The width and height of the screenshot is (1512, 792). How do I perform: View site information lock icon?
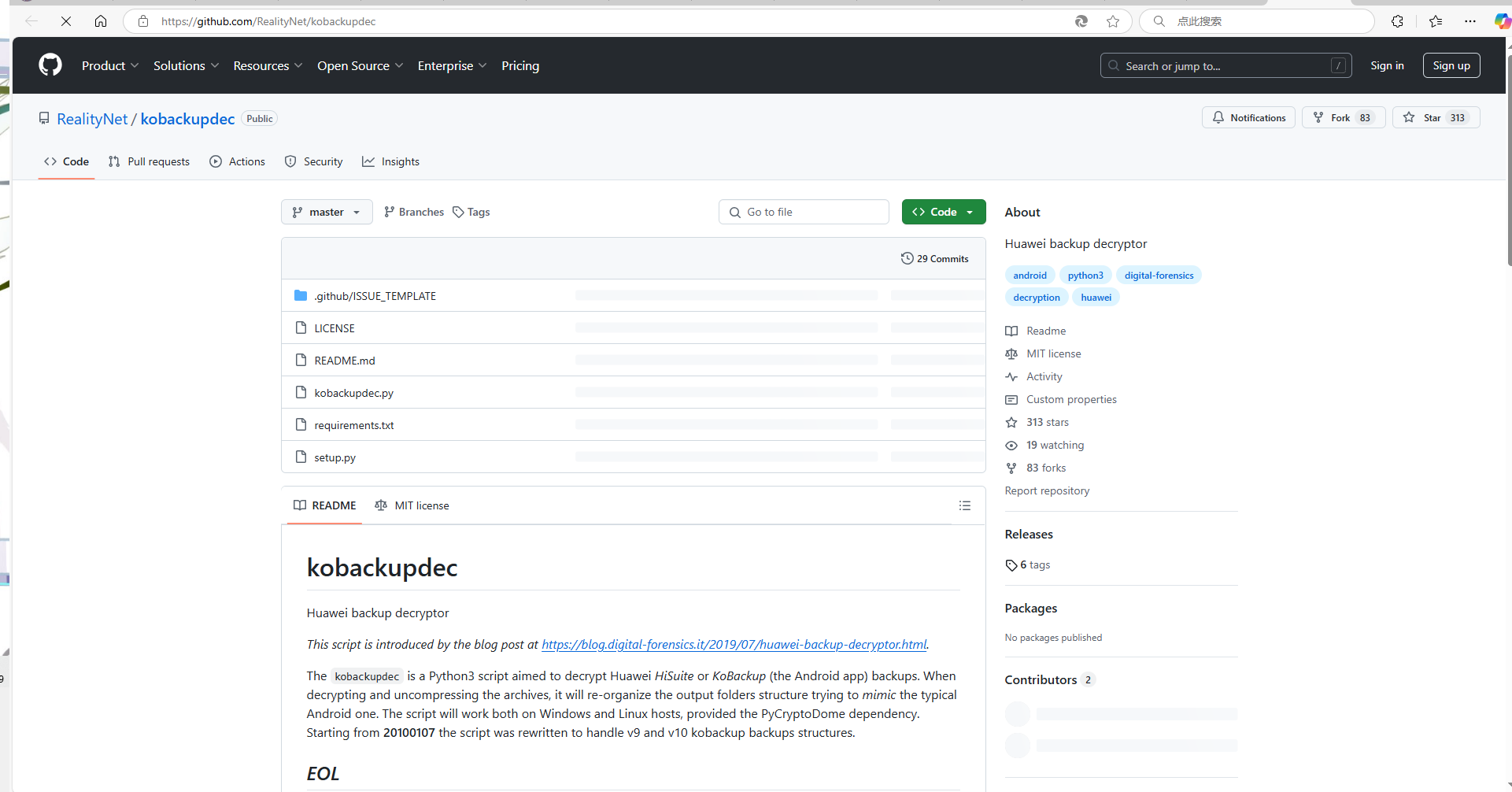(143, 21)
